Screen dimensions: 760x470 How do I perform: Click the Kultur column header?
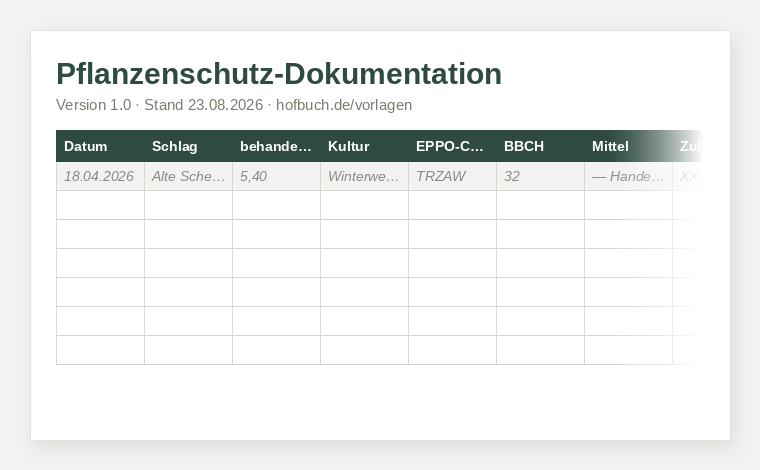point(364,146)
